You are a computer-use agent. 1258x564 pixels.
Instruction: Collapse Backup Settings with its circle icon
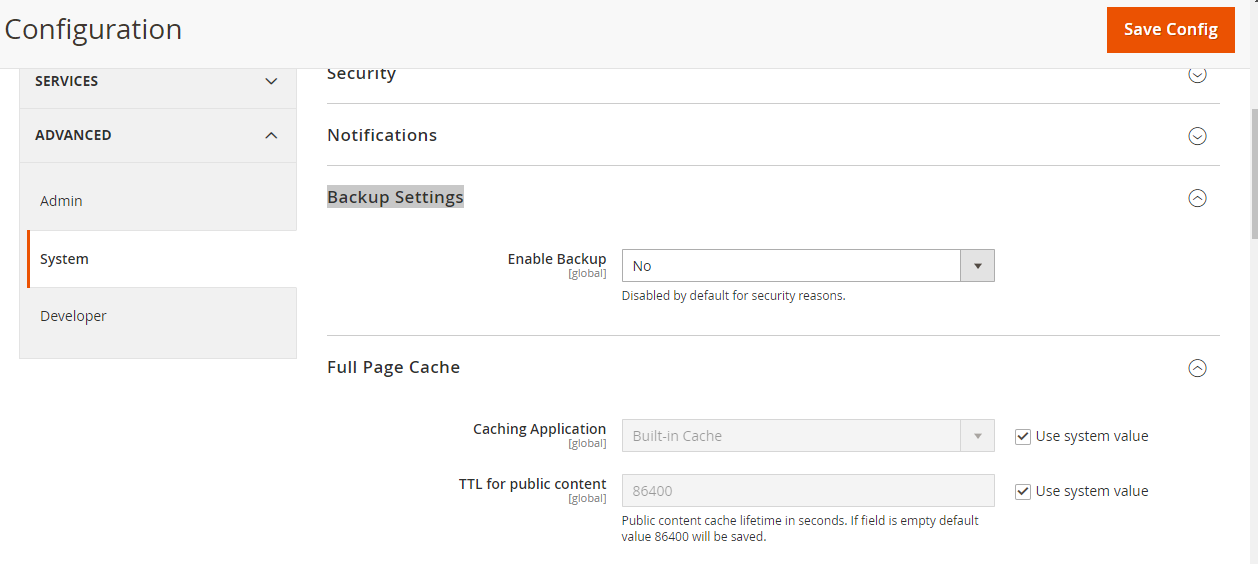[x=1197, y=198]
